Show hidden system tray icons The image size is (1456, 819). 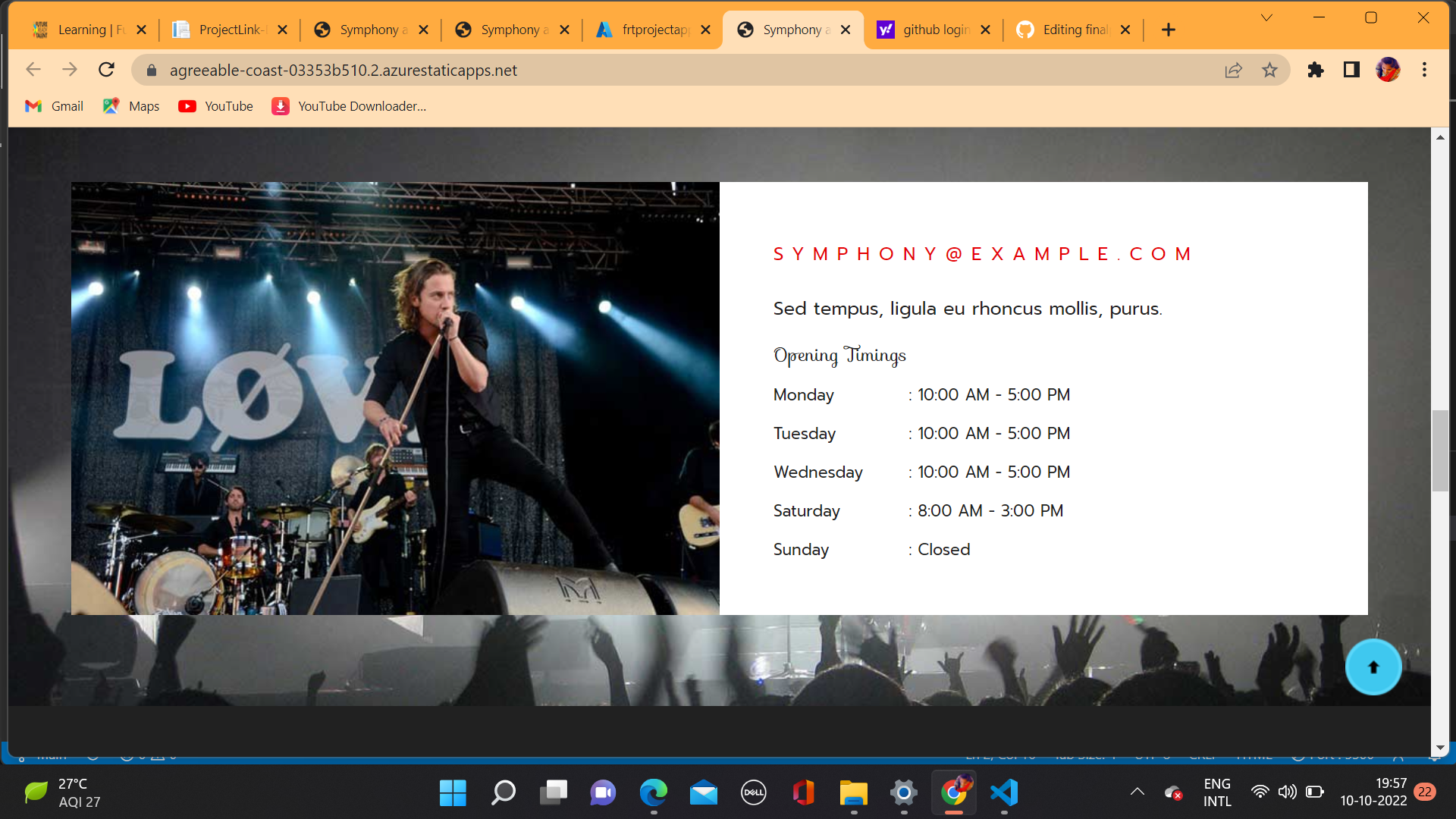(x=1137, y=792)
